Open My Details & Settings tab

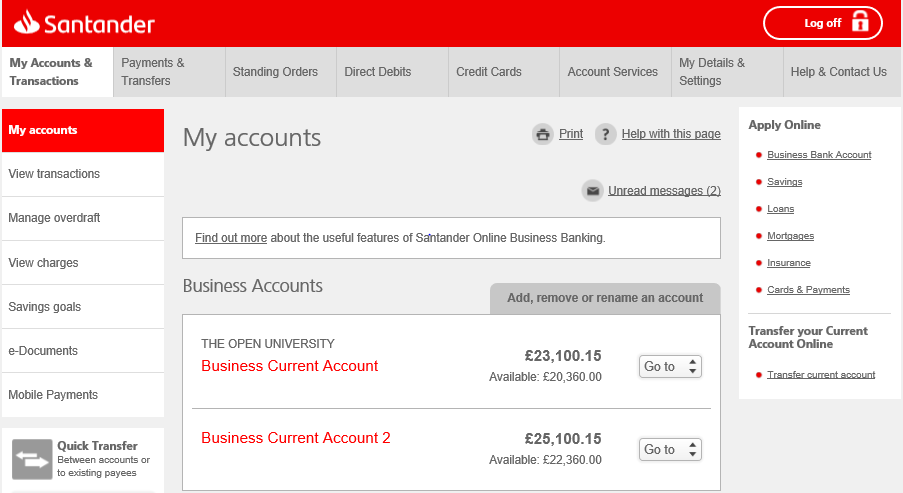click(x=727, y=72)
